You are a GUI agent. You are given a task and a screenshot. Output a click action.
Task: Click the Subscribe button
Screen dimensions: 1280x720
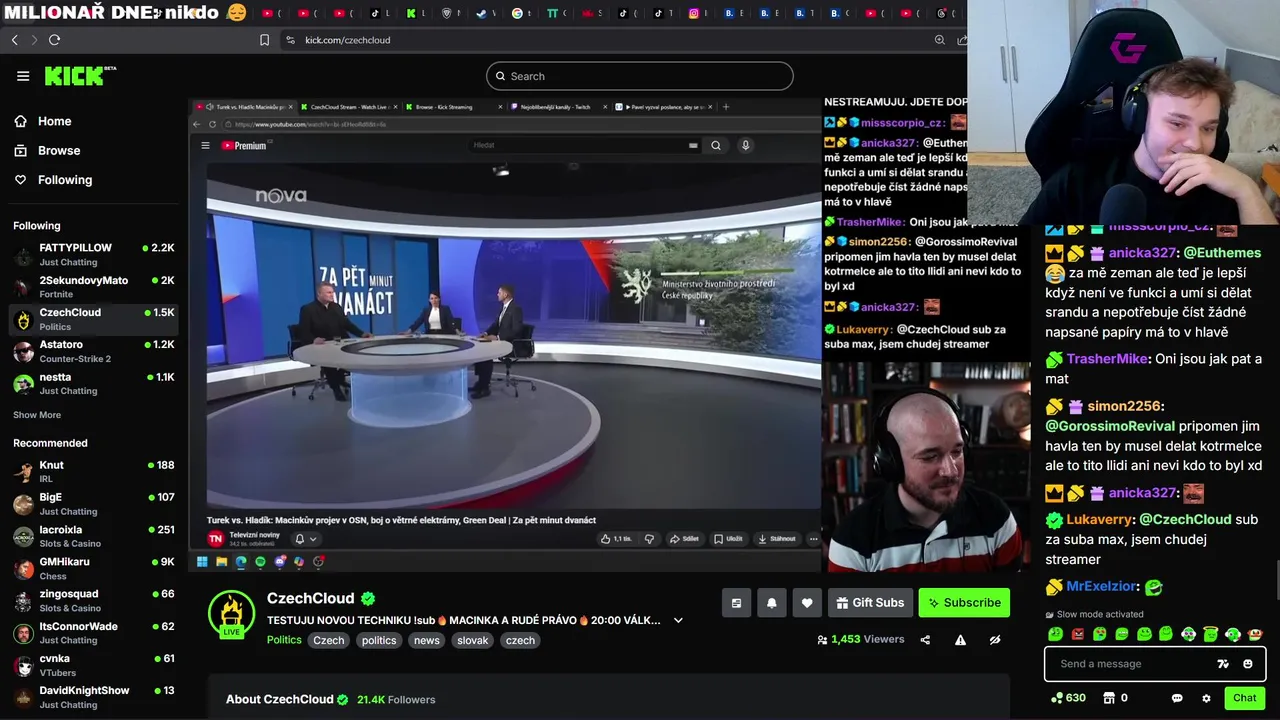point(964,603)
